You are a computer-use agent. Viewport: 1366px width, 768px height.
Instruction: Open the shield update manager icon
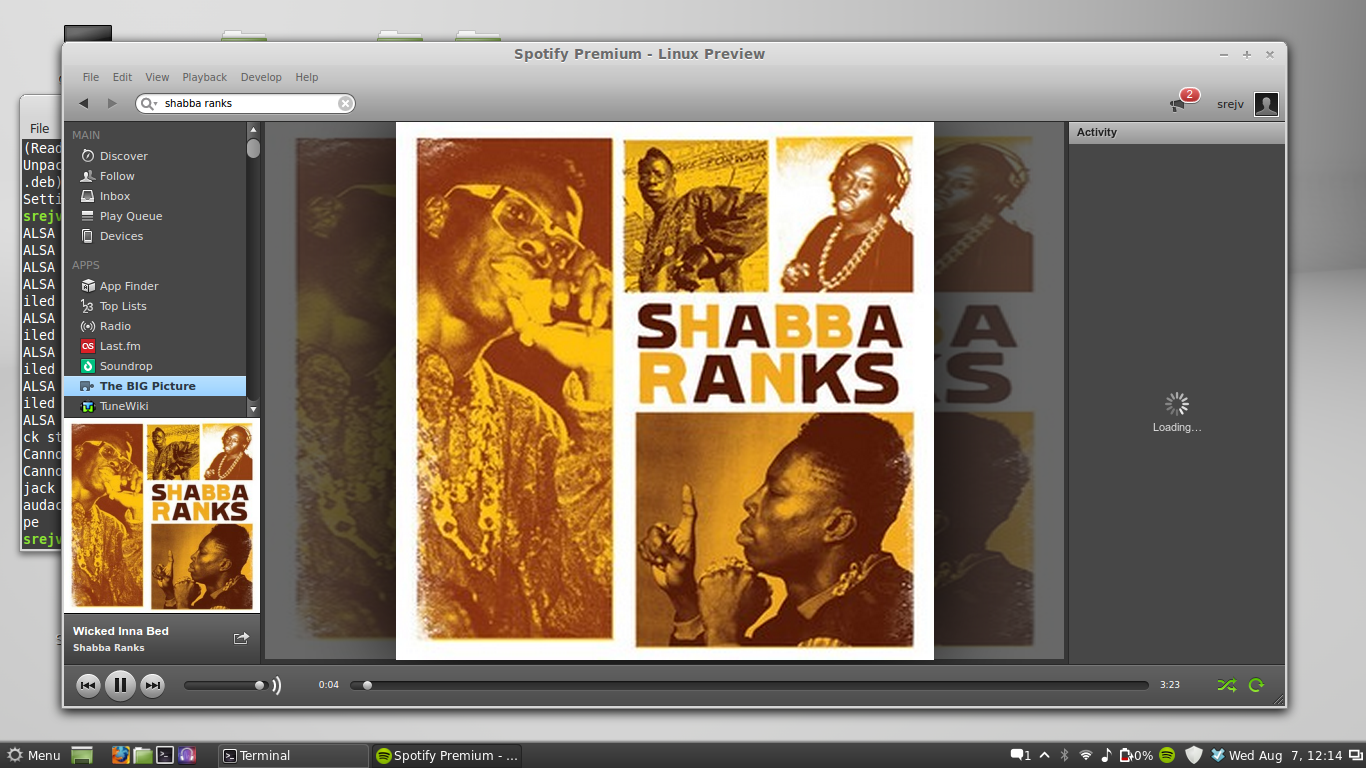pyautogui.click(x=1194, y=755)
